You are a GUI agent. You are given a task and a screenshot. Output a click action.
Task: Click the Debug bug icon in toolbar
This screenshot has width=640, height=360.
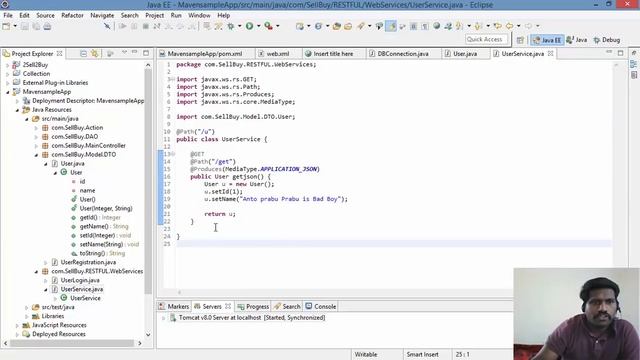pyautogui.click(x=231, y=26)
